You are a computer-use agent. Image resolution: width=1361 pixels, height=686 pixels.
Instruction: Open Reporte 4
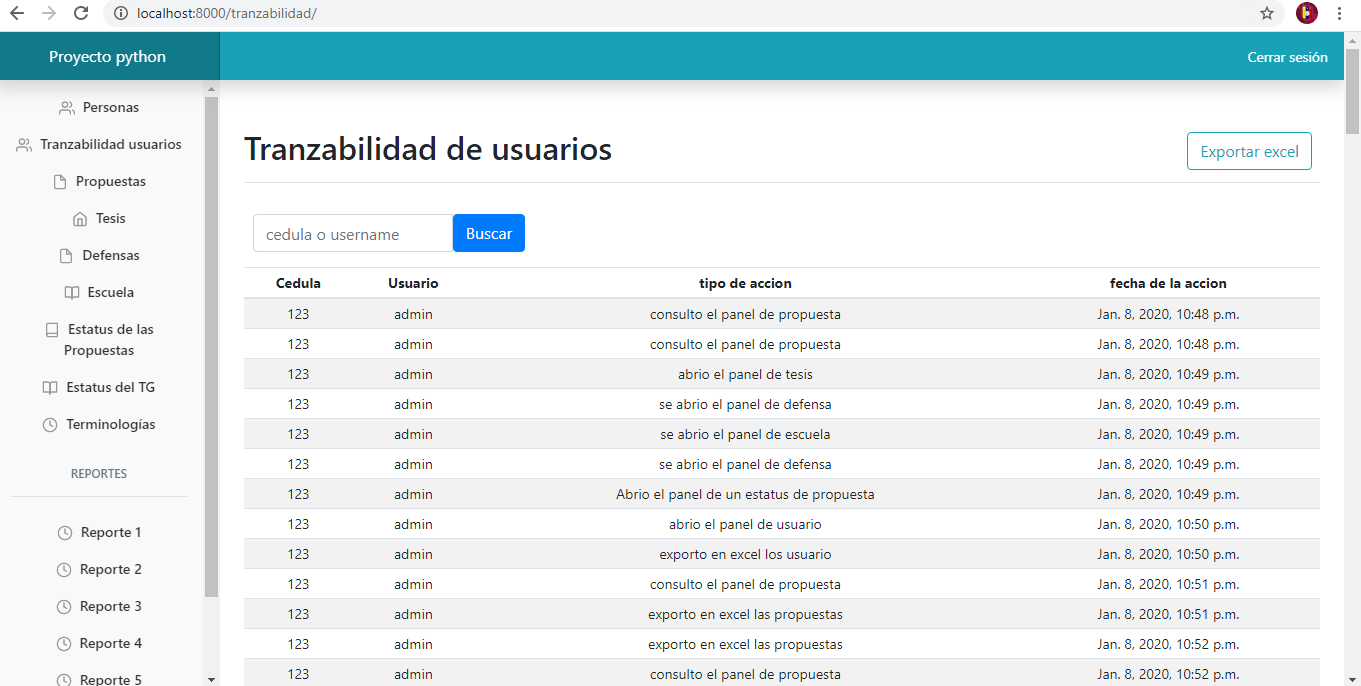pos(111,643)
